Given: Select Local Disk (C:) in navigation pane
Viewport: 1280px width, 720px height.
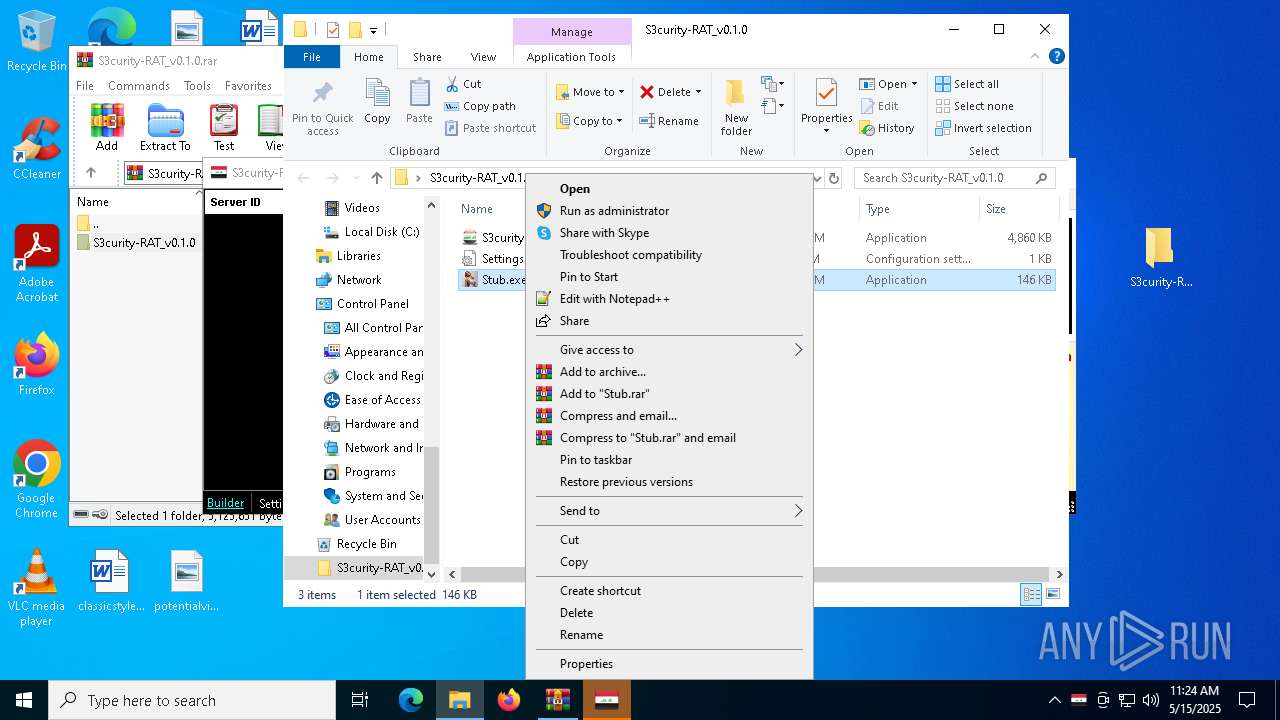Looking at the screenshot, I should click(x=370, y=232).
